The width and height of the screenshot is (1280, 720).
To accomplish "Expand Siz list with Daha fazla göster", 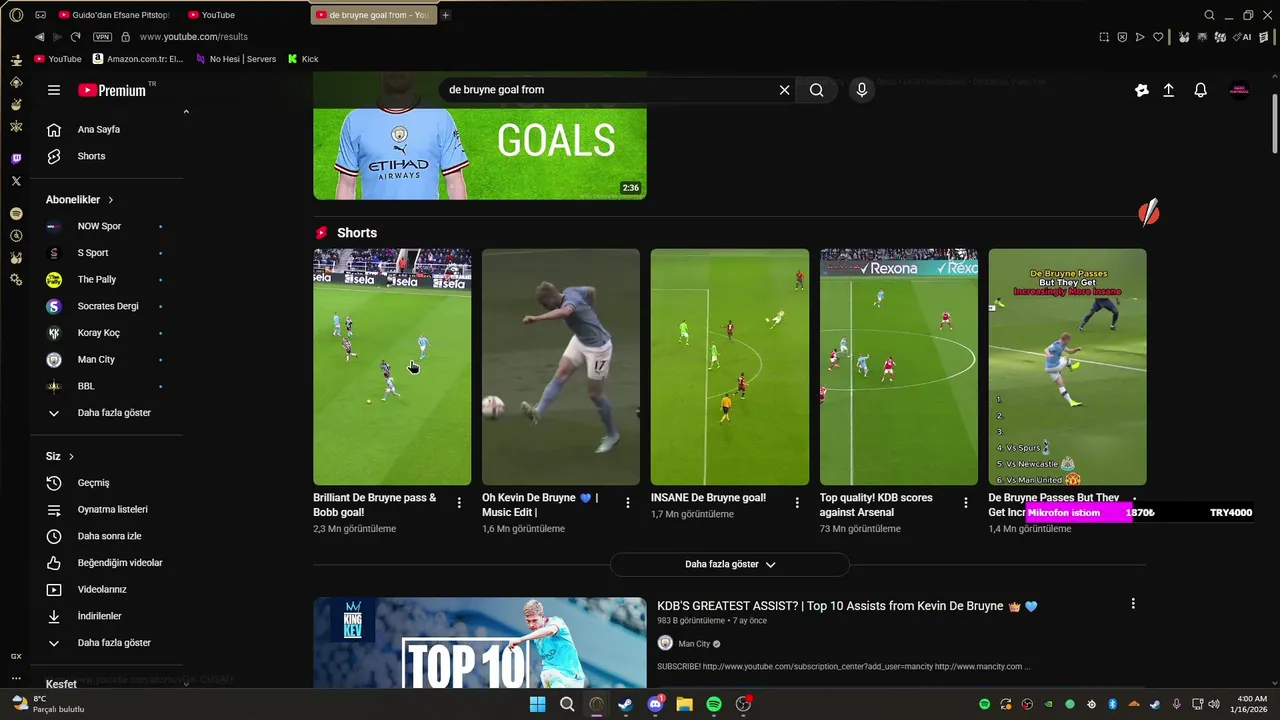I will (108, 643).
